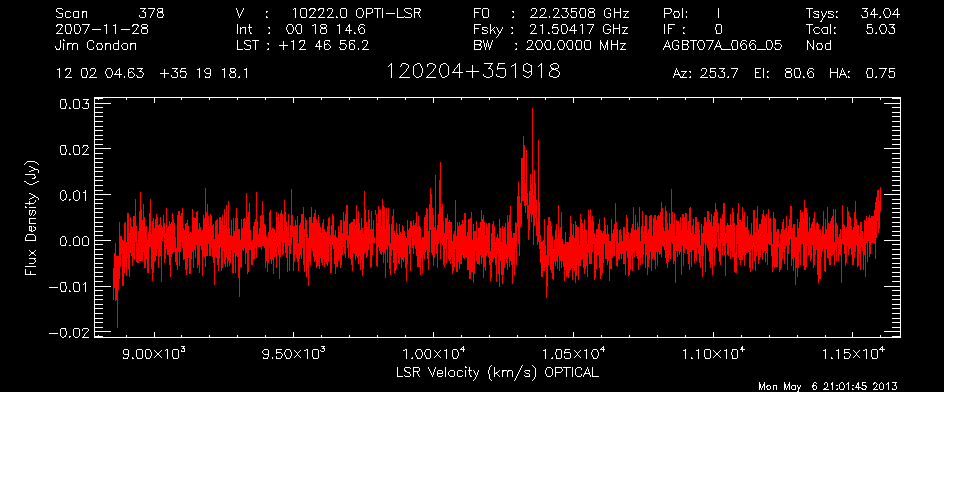Click hour angle HA: 0.75

[862, 74]
